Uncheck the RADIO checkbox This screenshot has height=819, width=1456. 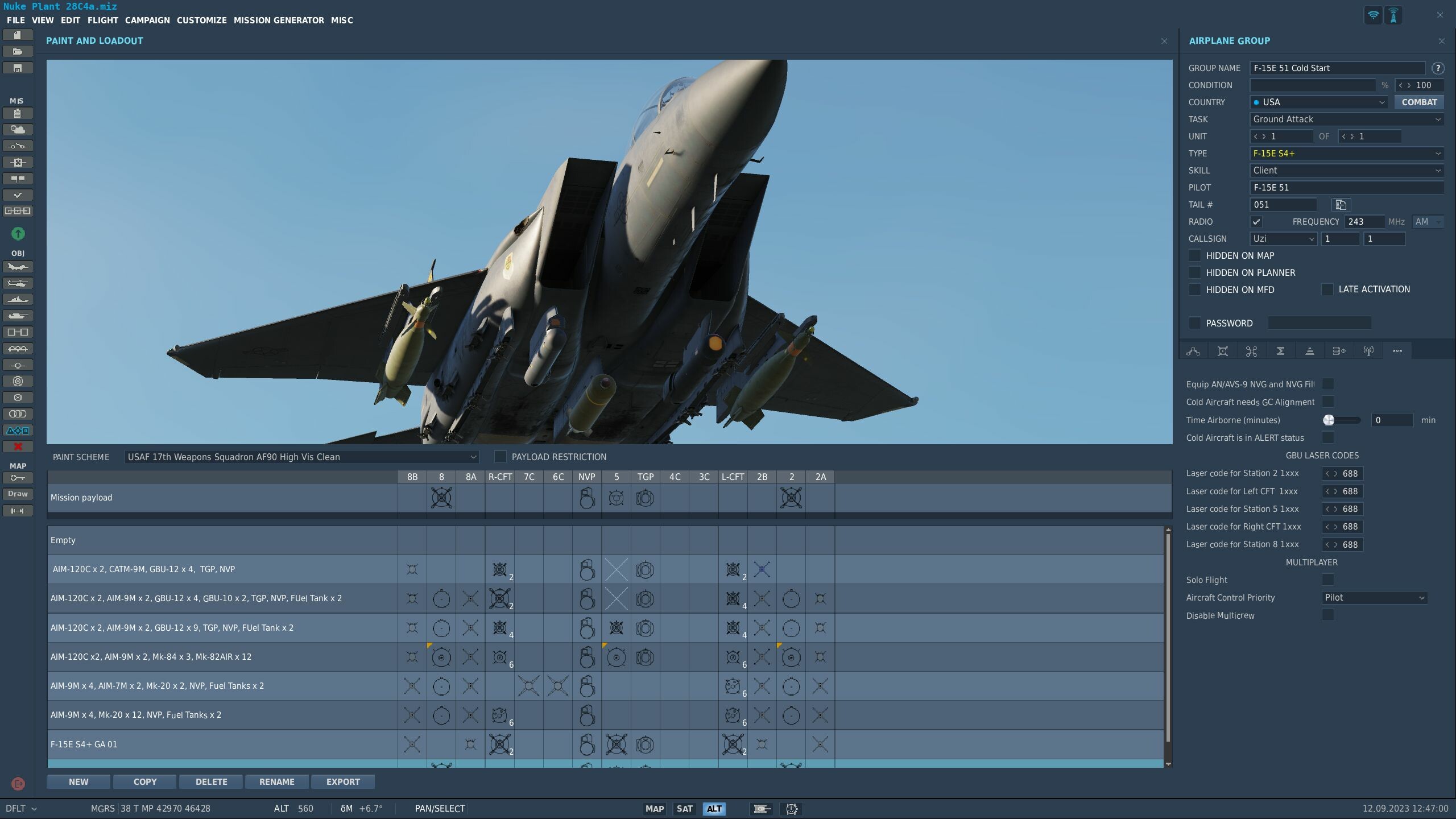pos(1256,222)
